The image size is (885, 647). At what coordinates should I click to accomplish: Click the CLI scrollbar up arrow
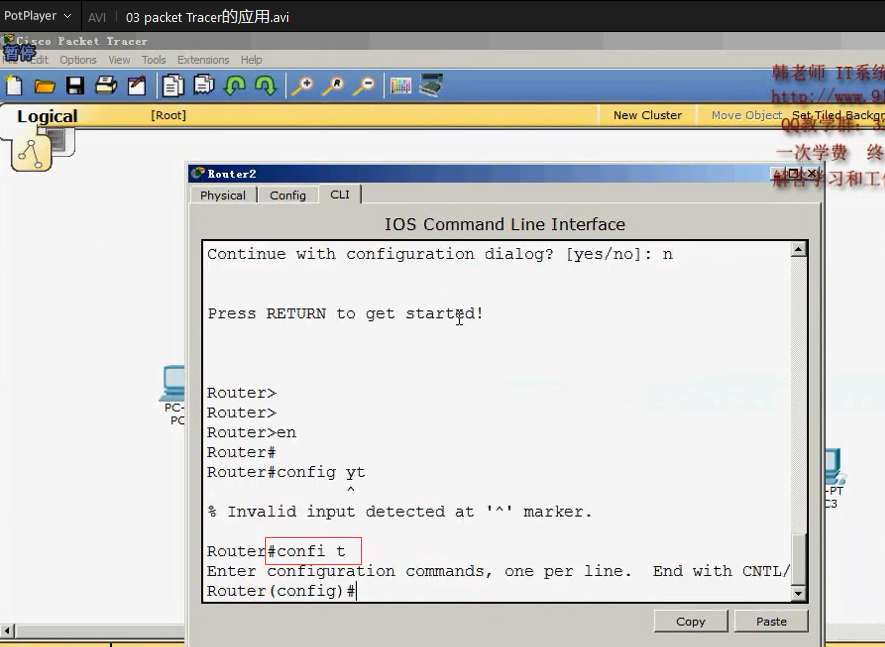click(x=798, y=249)
